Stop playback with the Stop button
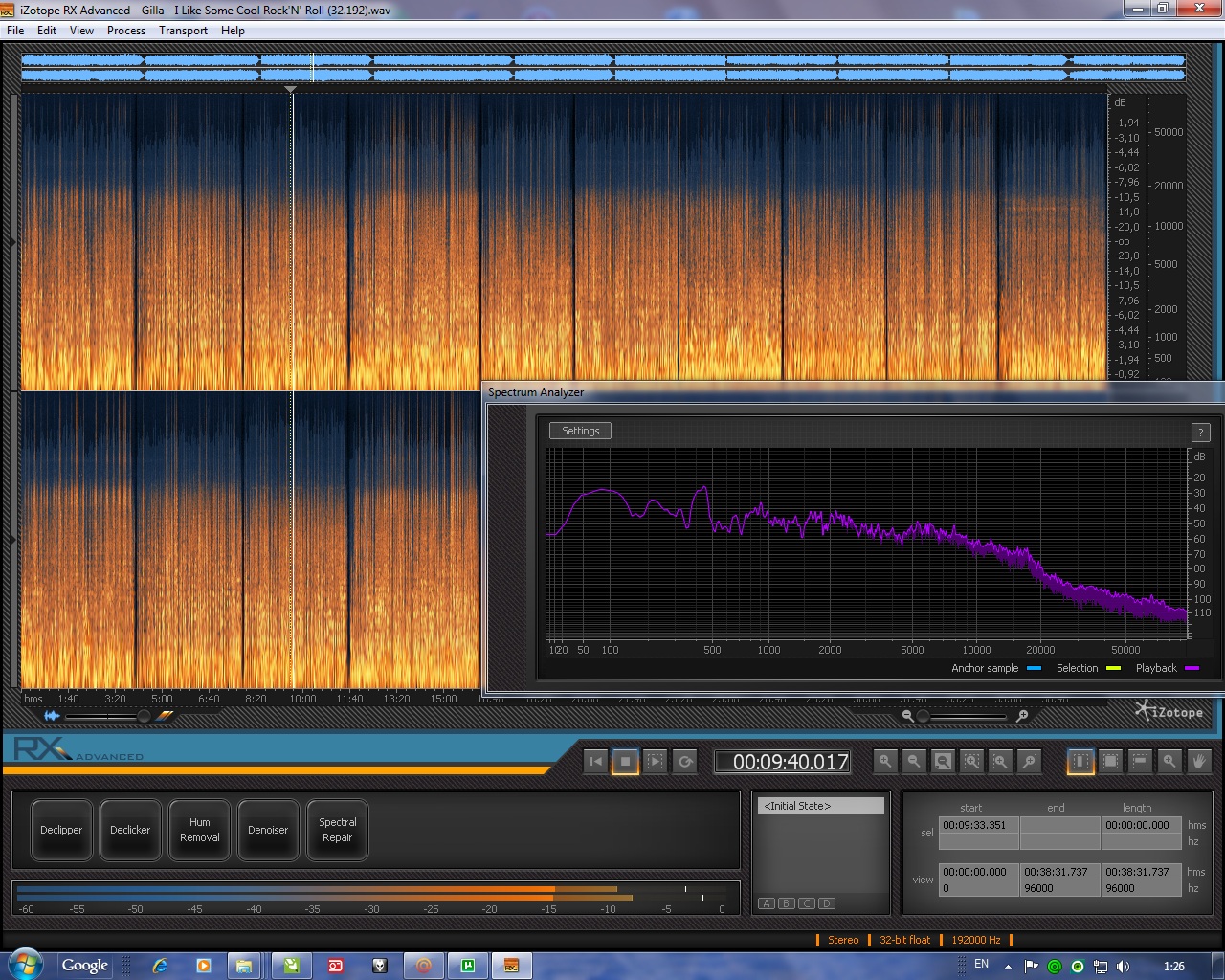Viewport: 1225px width, 980px height. [626, 762]
